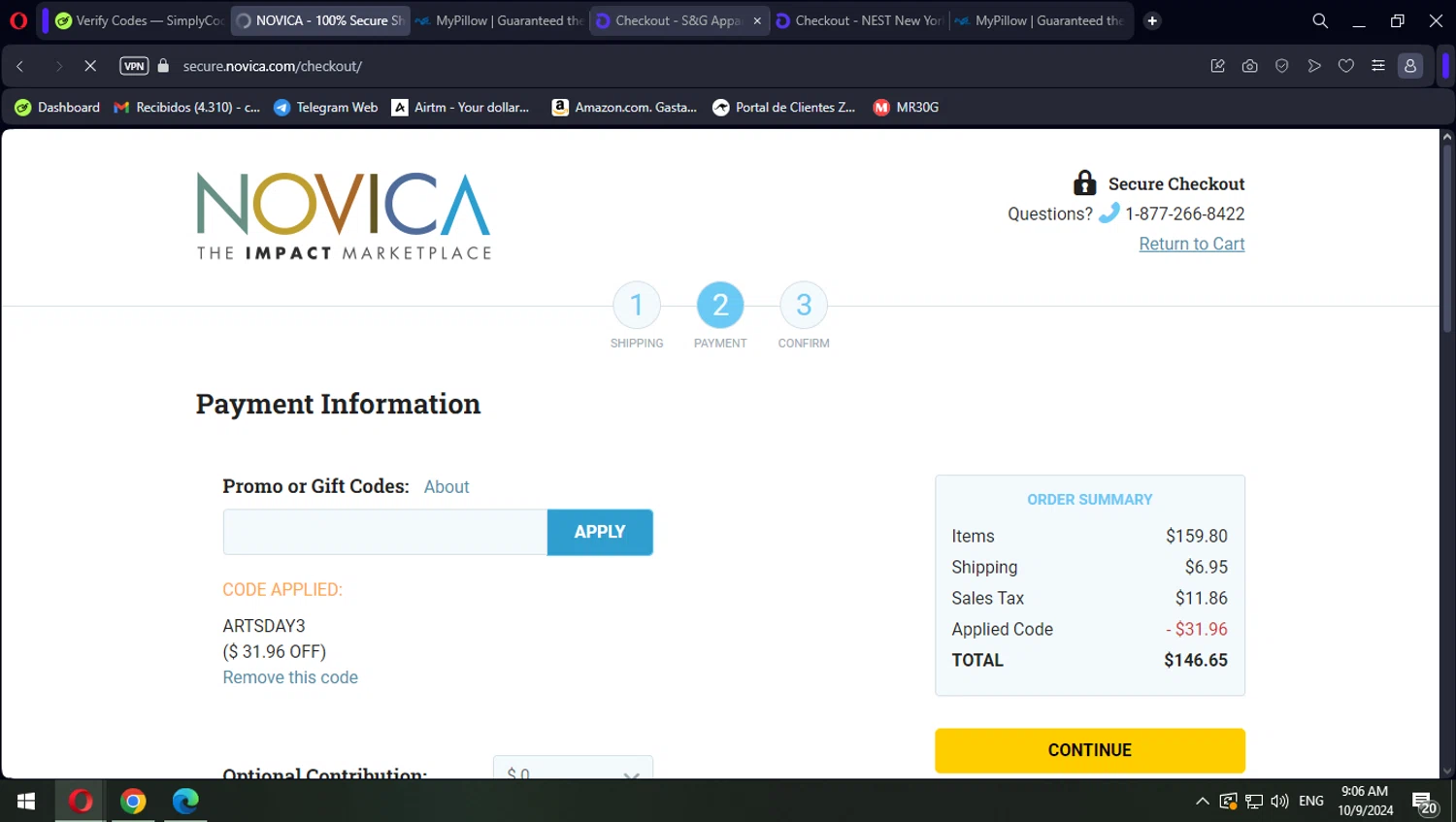Click the ARTSDAY3 code text
The height and width of the screenshot is (822, 1456).
264,626
